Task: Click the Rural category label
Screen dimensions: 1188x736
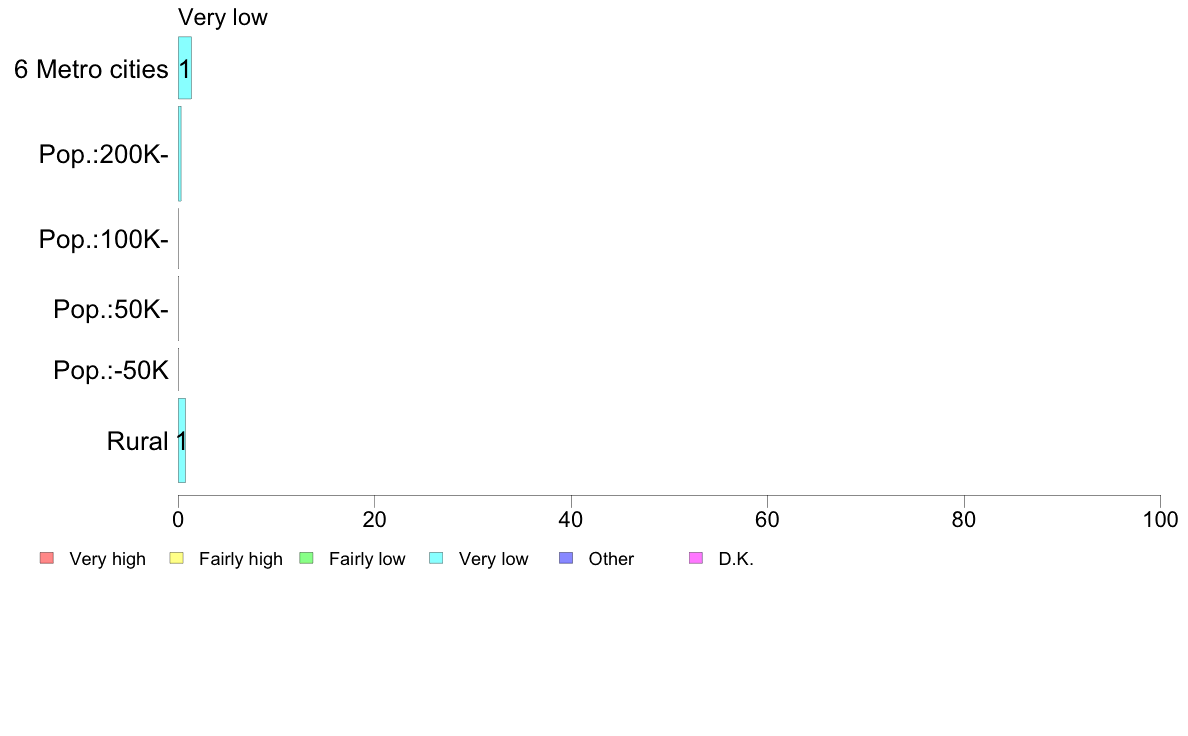Action: pyautogui.click(x=137, y=441)
